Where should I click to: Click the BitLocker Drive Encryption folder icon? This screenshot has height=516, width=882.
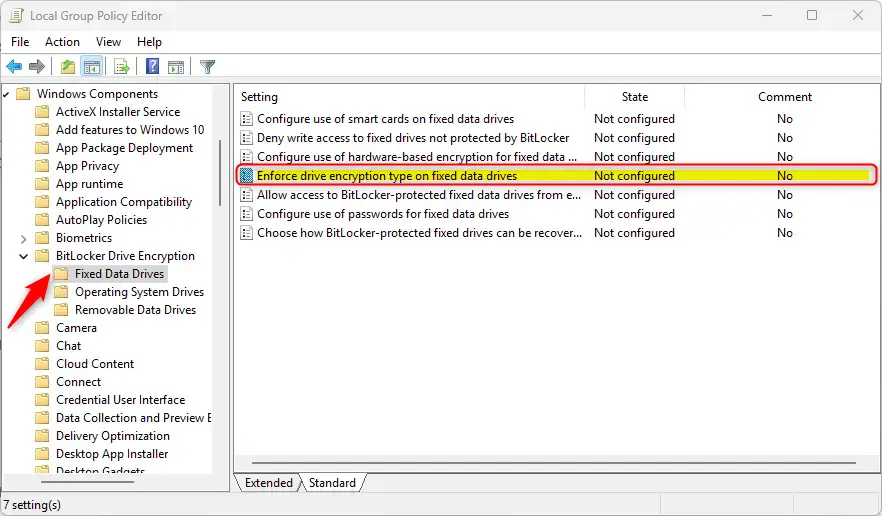42,255
